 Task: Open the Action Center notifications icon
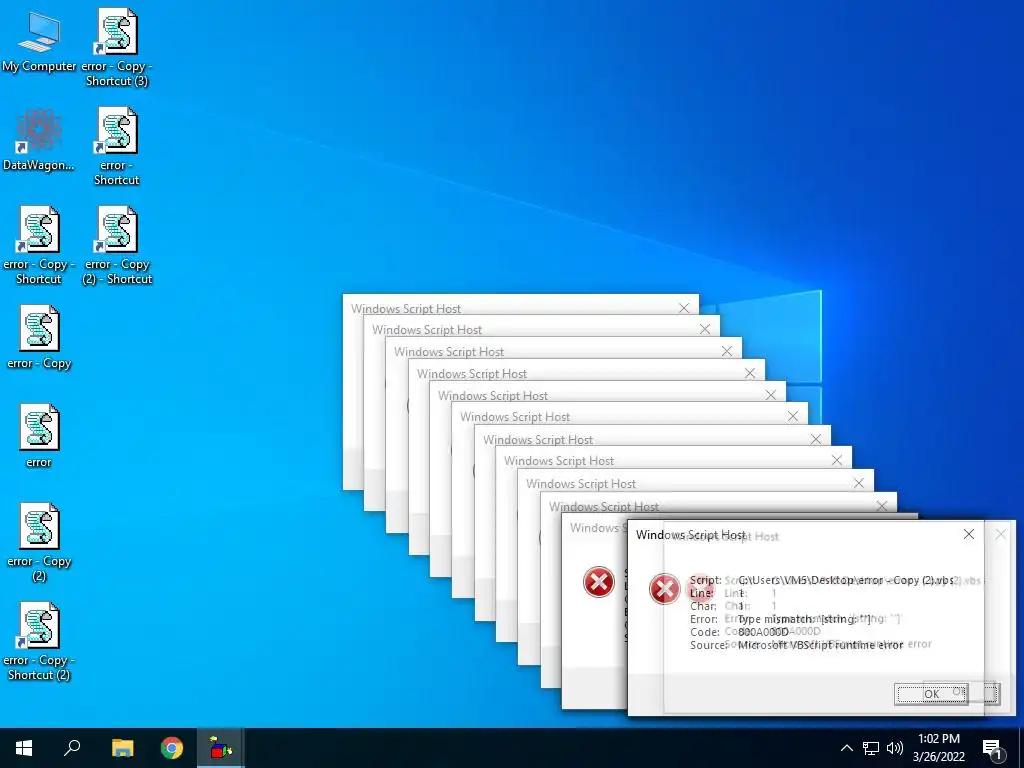click(x=993, y=748)
